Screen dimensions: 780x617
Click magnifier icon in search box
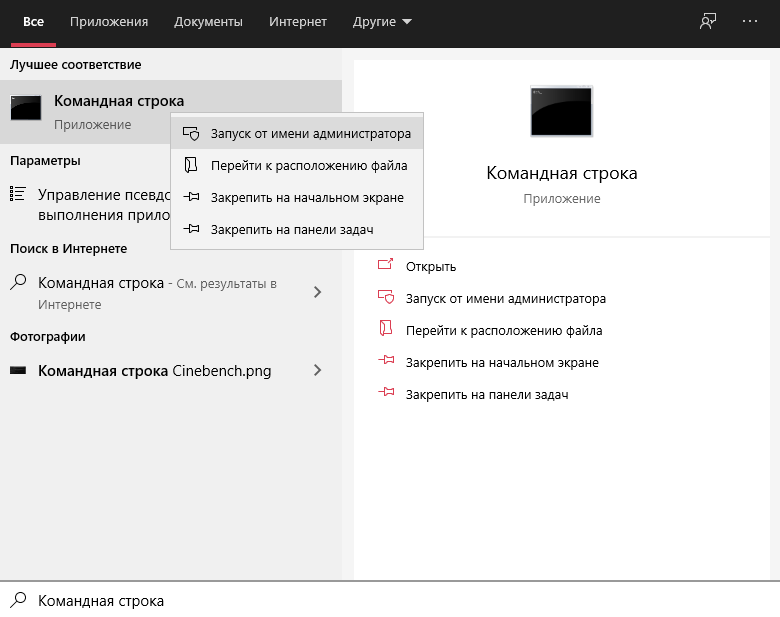click(x=18, y=600)
